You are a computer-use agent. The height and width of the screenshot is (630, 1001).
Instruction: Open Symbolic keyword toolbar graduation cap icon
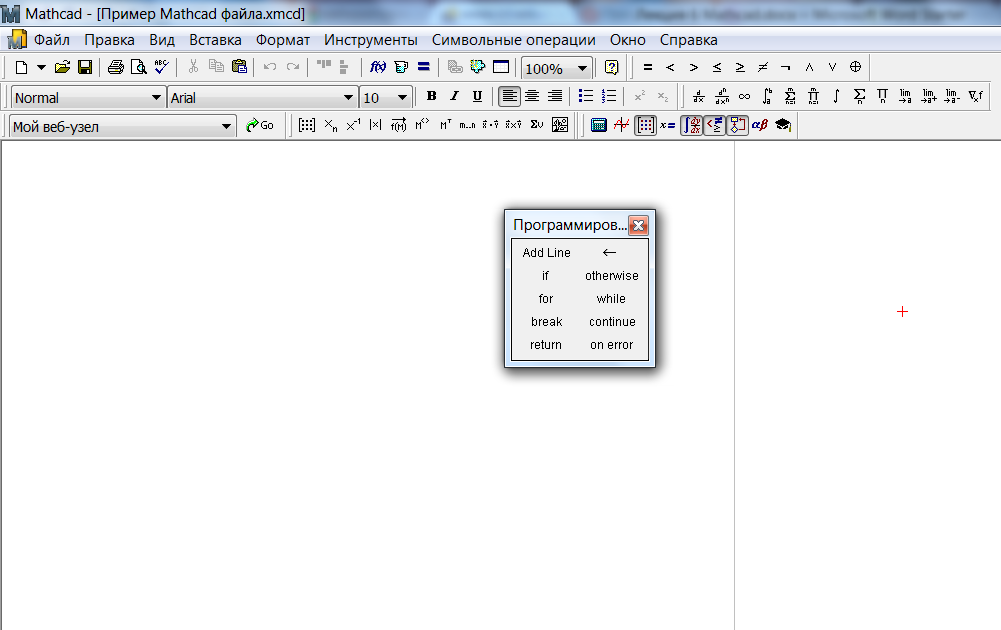click(x=783, y=125)
